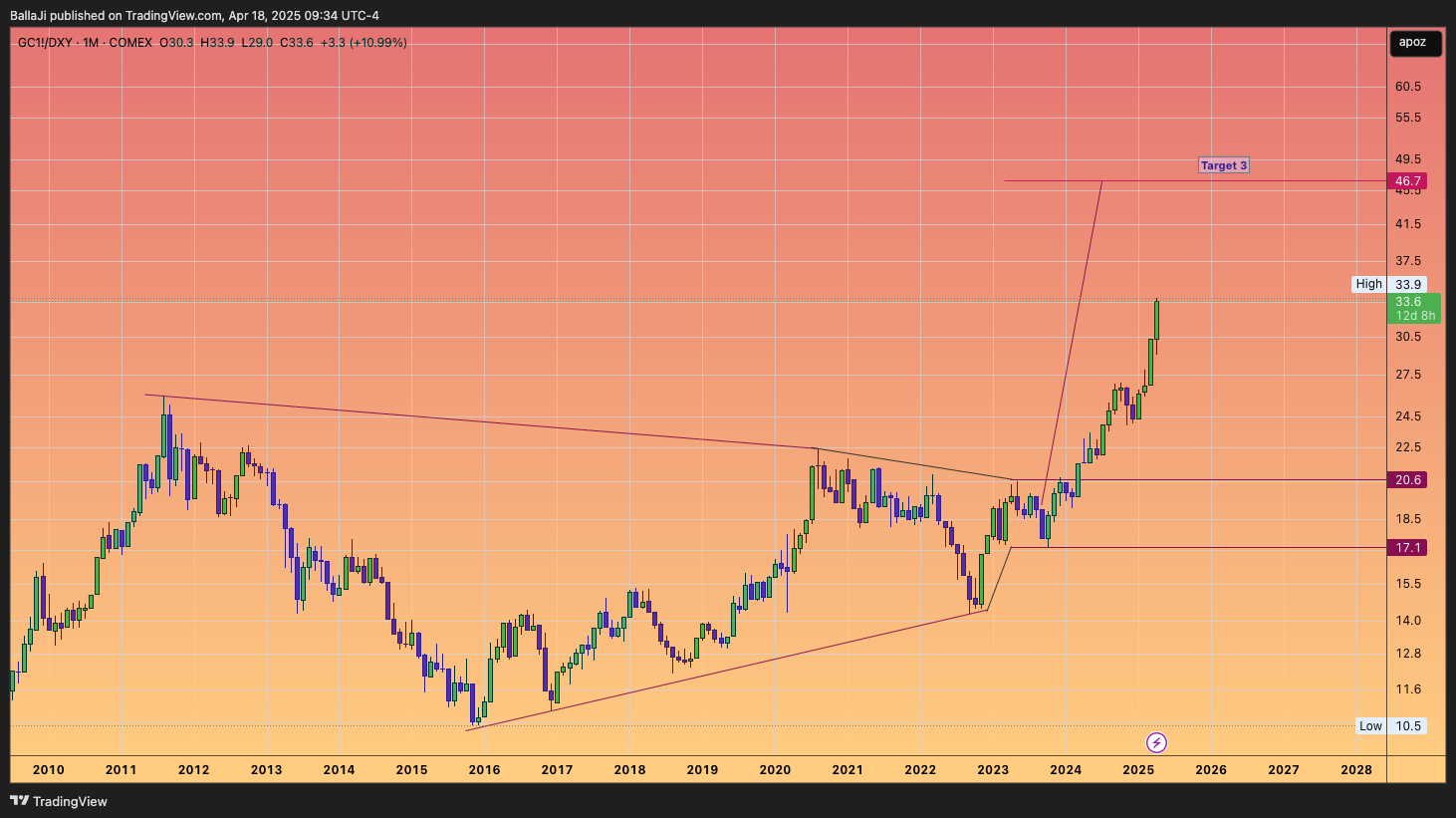
Task: Click COMEX in the chart legend
Action: coord(130,43)
